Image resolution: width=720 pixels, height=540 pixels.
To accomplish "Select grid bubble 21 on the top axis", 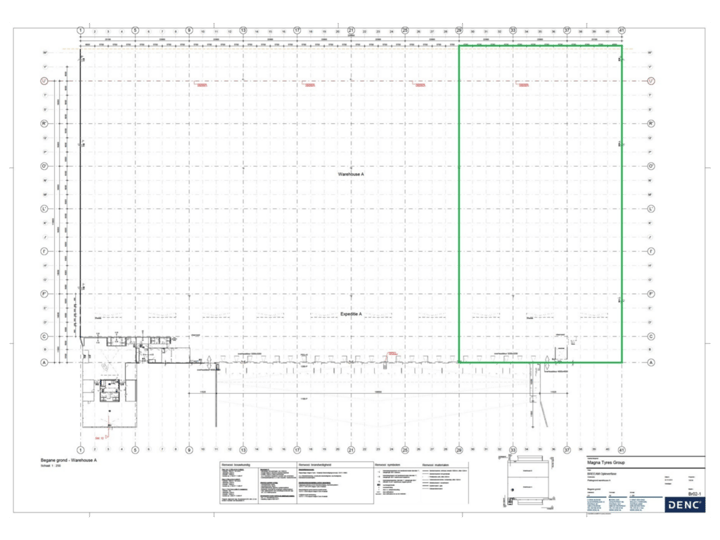I will [x=351, y=31].
